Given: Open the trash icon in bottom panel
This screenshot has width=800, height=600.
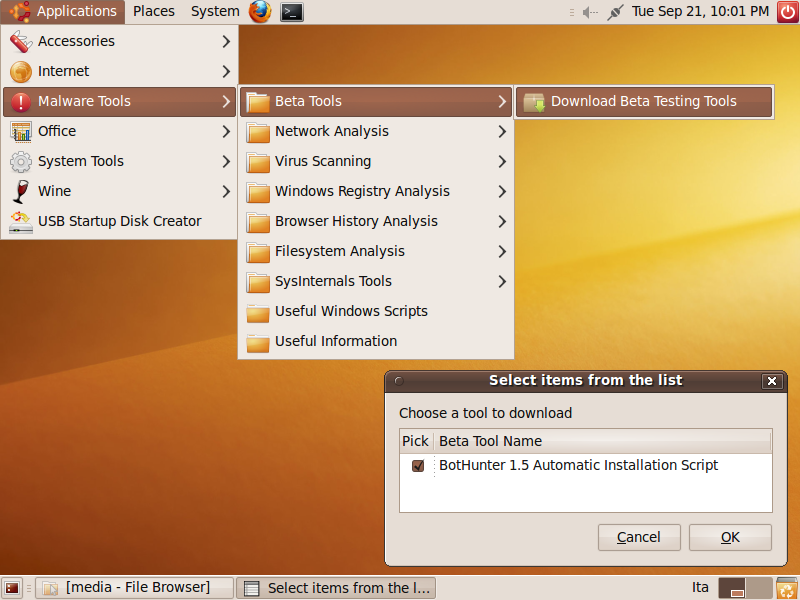Looking at the screenshot, I should pos(787,588).
